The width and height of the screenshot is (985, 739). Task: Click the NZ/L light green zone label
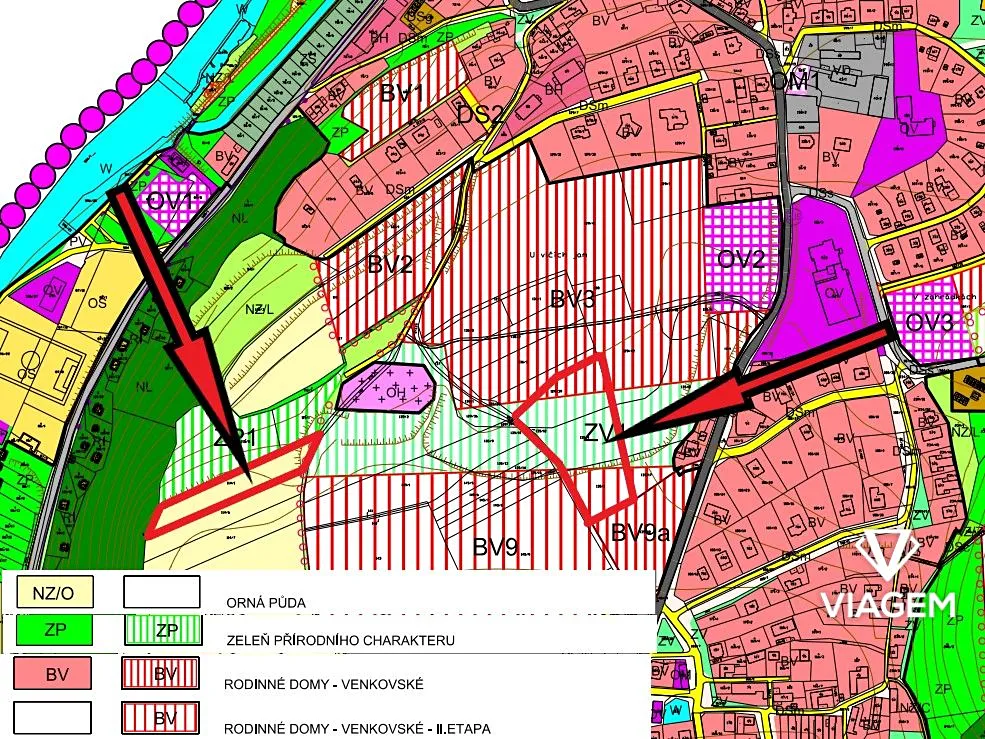coord(259,310)
